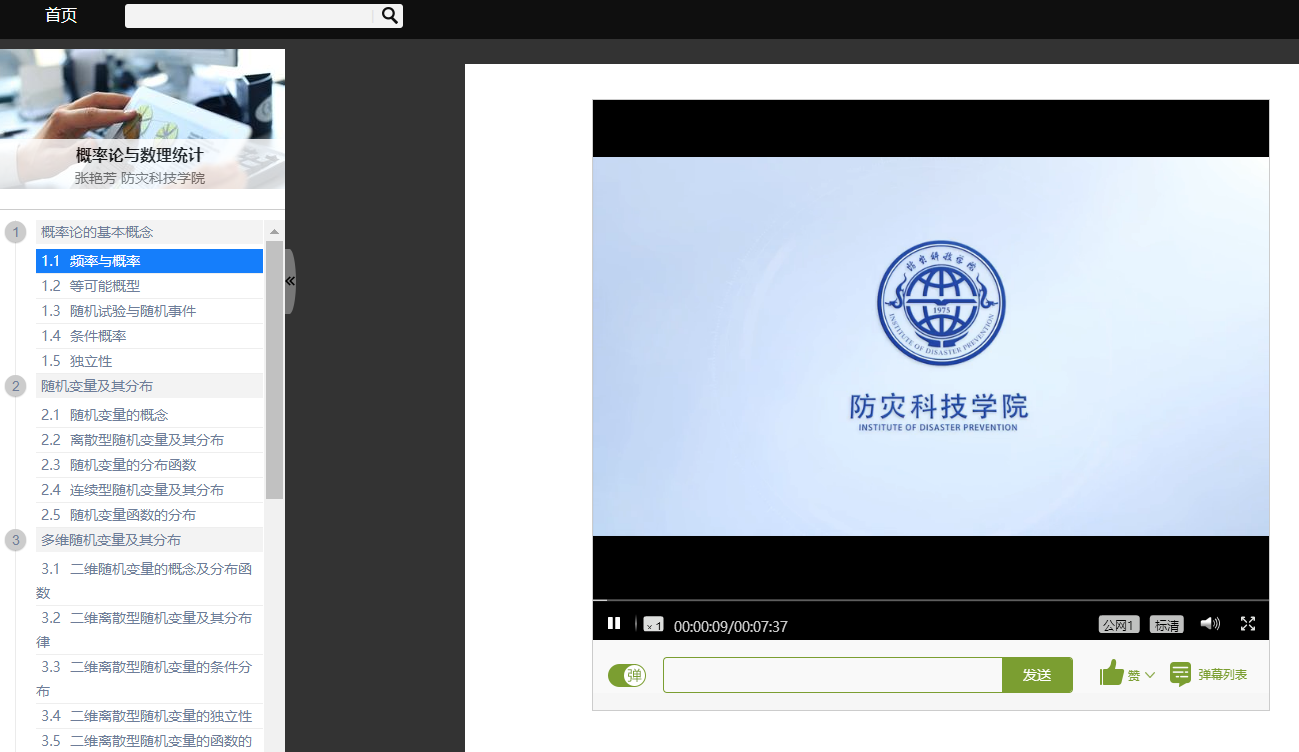Image resolution: width=1299 pixels, height=752 pixels.
Task: Click the video picture area
Action: coord(931,346)
